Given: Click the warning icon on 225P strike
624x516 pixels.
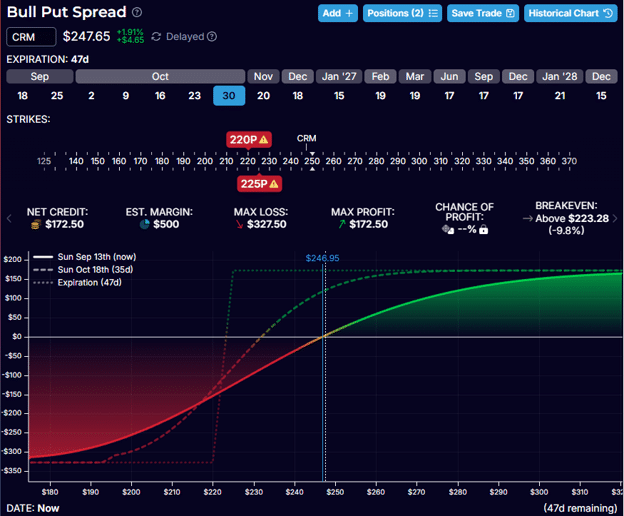Looking at the screenshot, I should (x=274, y=184).
